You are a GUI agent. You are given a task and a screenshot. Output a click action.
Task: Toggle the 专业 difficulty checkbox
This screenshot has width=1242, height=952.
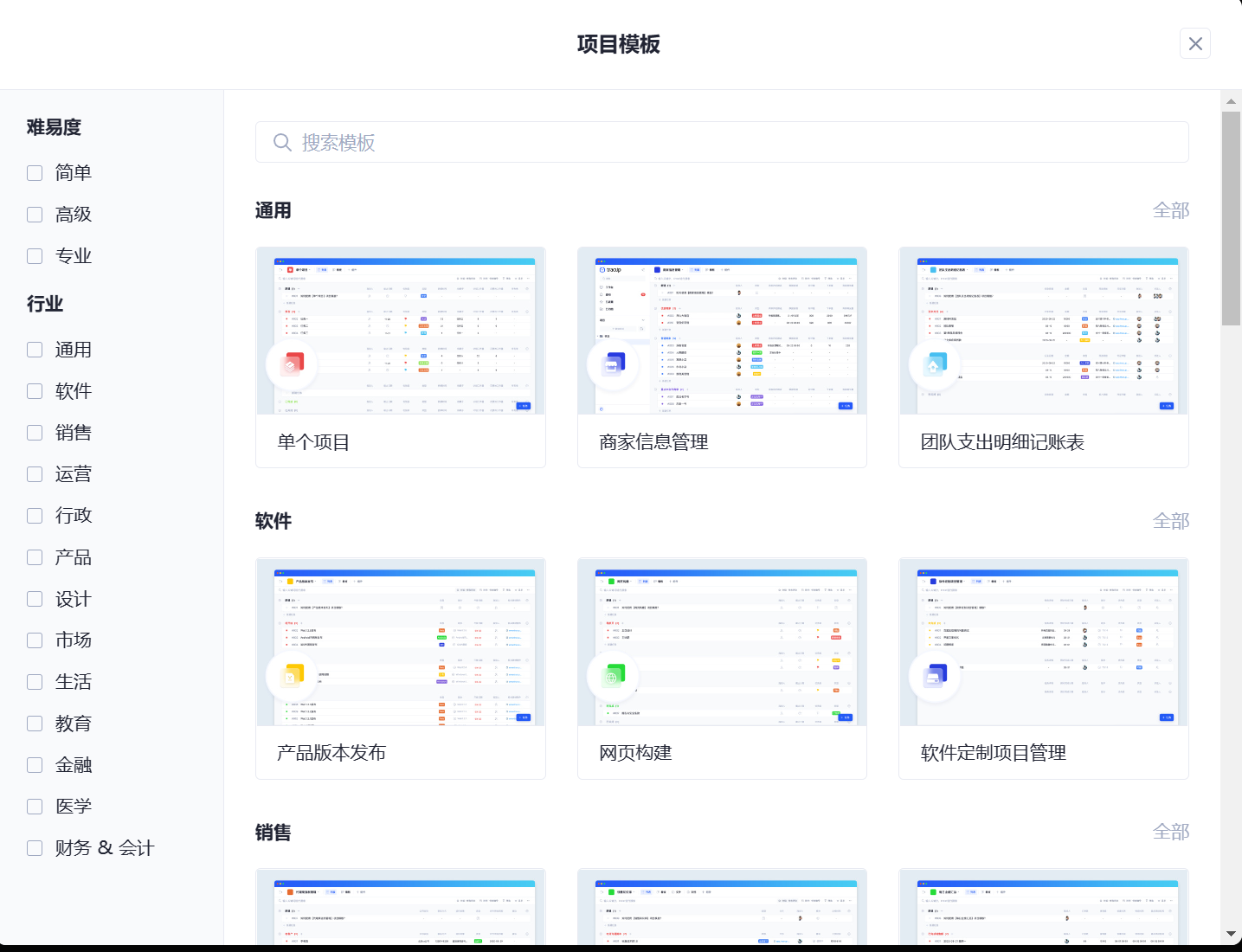click(35, 256)
